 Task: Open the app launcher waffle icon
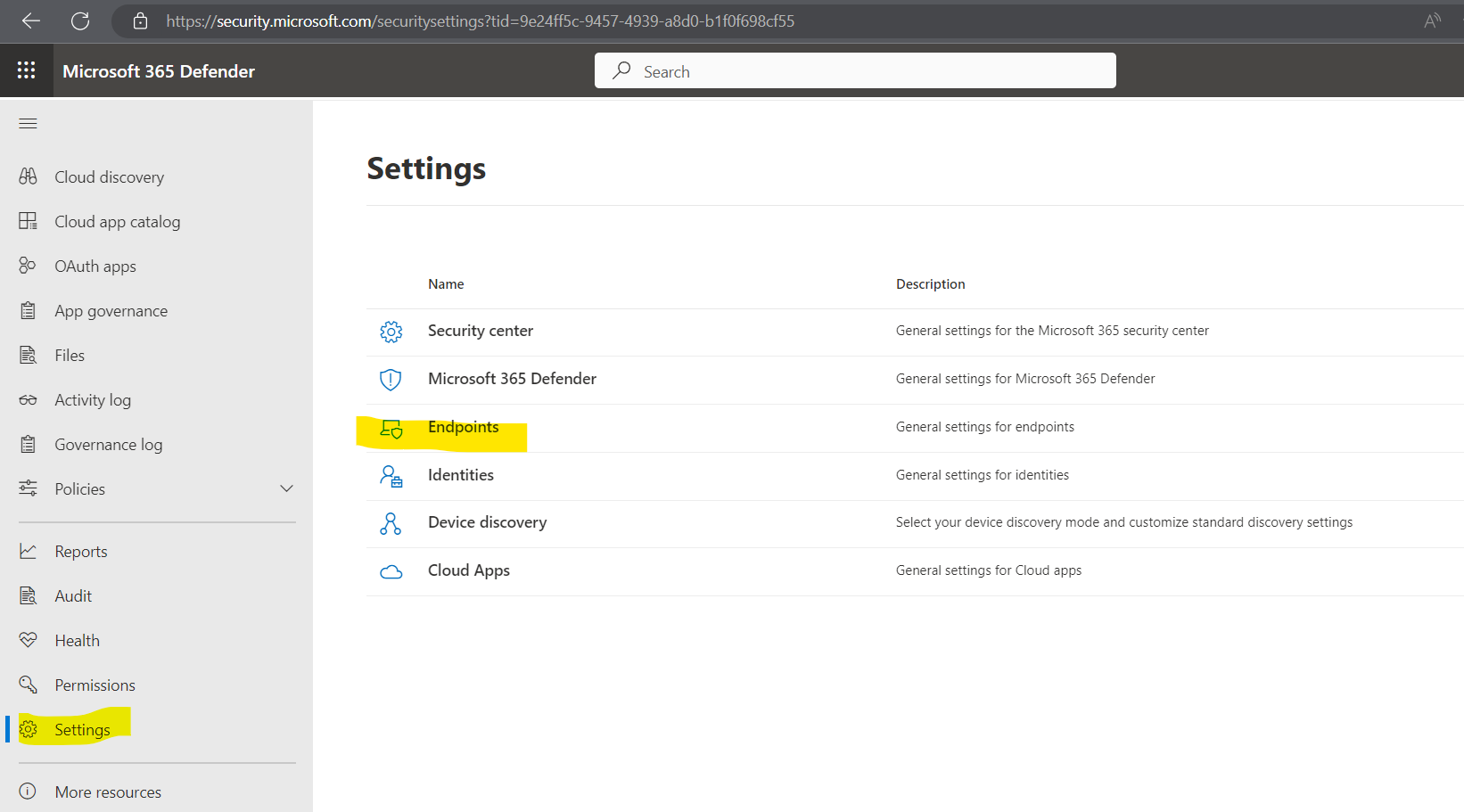tap(27, 70)
